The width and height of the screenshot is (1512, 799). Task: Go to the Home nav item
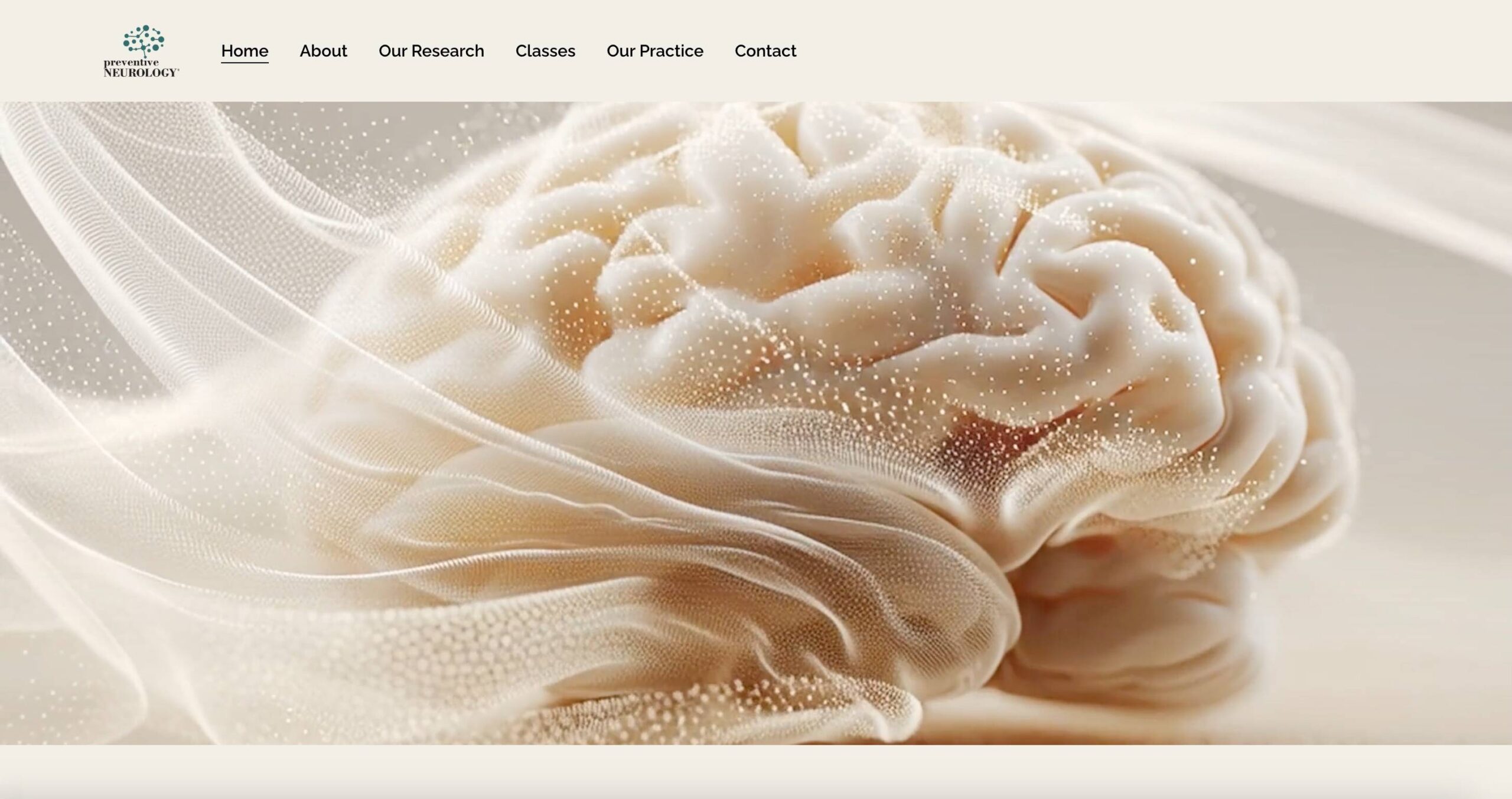coord(245,51)
